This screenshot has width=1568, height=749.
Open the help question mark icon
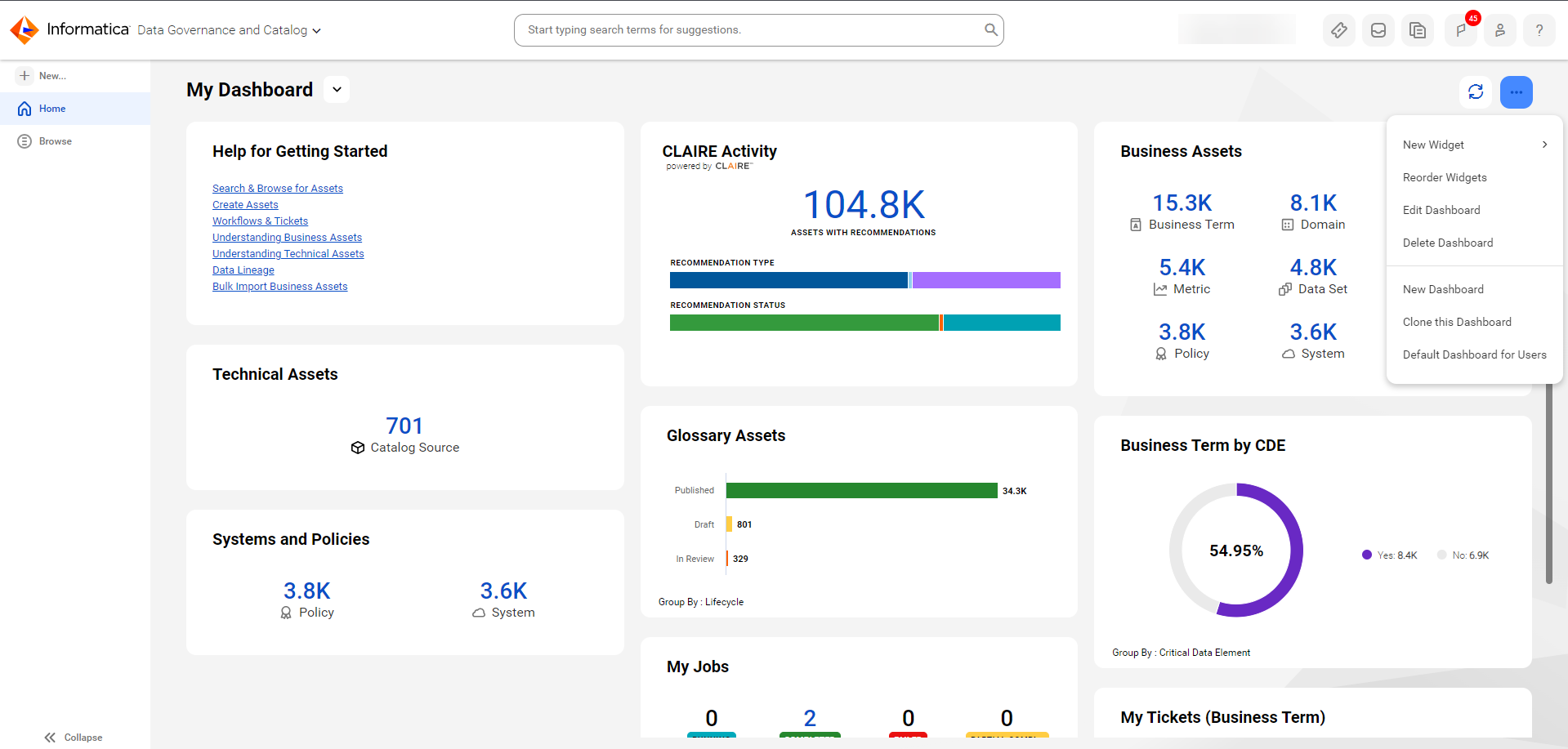[x=1539, y=30]
